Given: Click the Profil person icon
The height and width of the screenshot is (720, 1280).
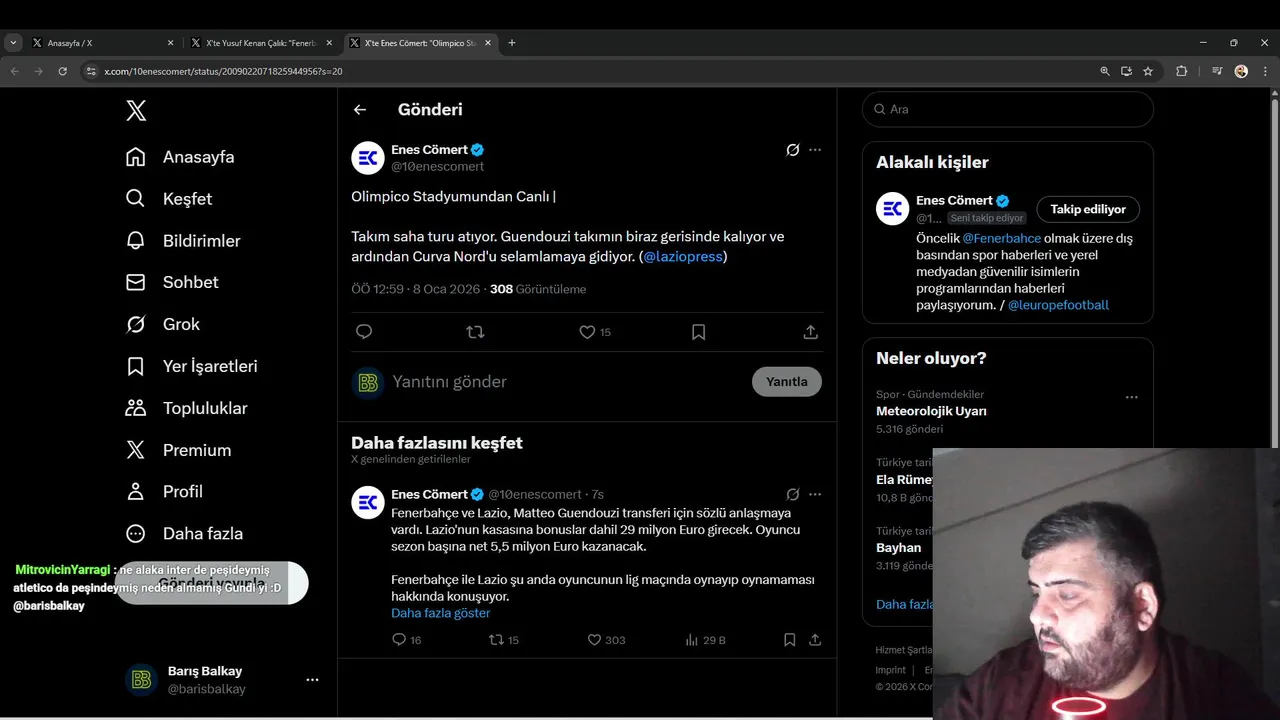Looking at the screenshot, I should click(135, 492).
